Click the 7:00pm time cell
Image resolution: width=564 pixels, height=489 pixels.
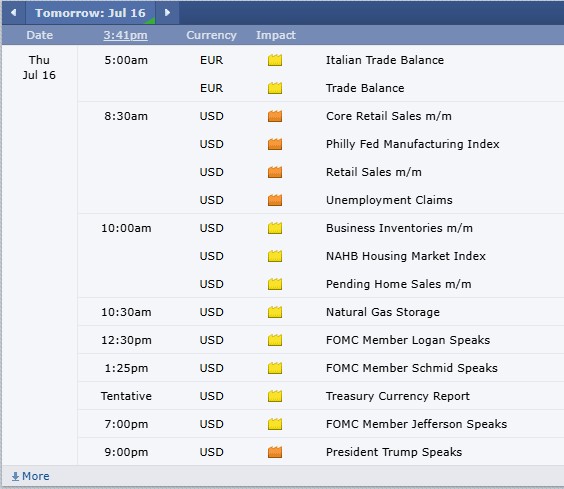coord(126,424)
